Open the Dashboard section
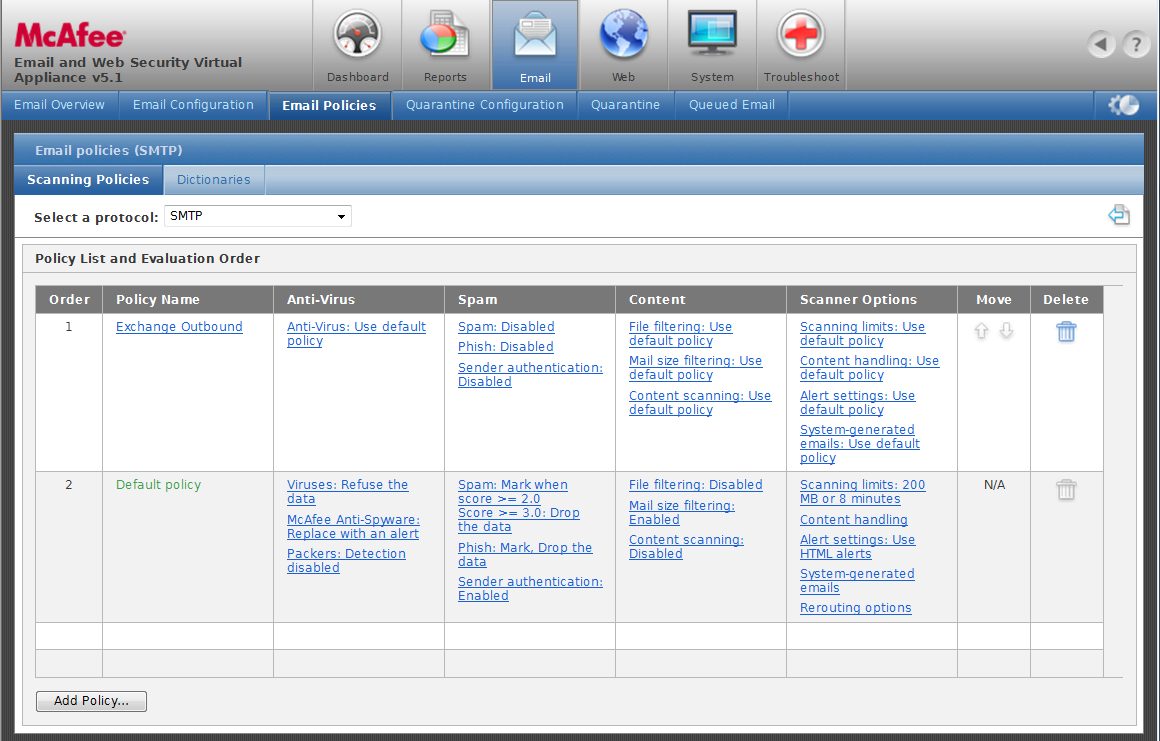Screen dimensions: 1160x741 pyautogui.click(x=357, y=46)
